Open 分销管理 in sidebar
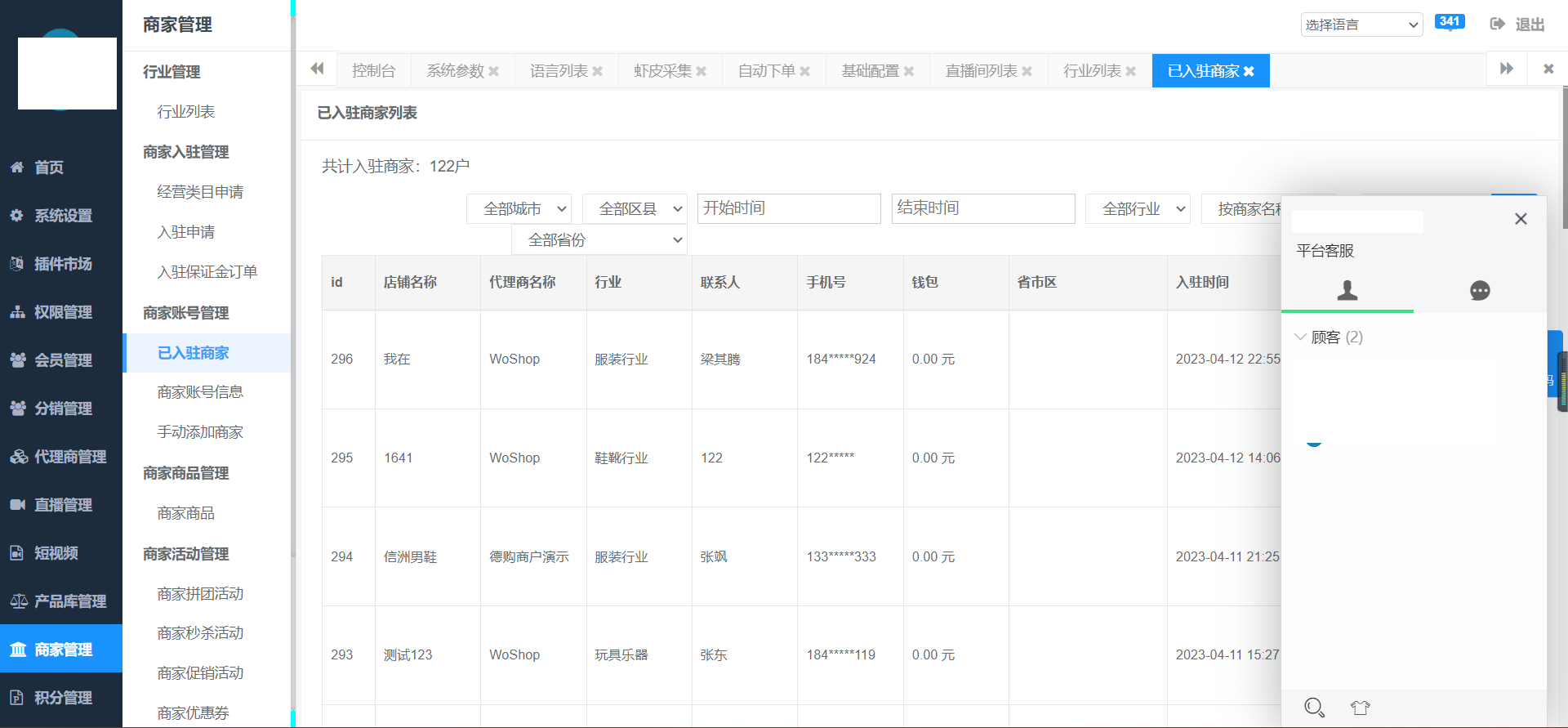 click(x=61, y=409)
